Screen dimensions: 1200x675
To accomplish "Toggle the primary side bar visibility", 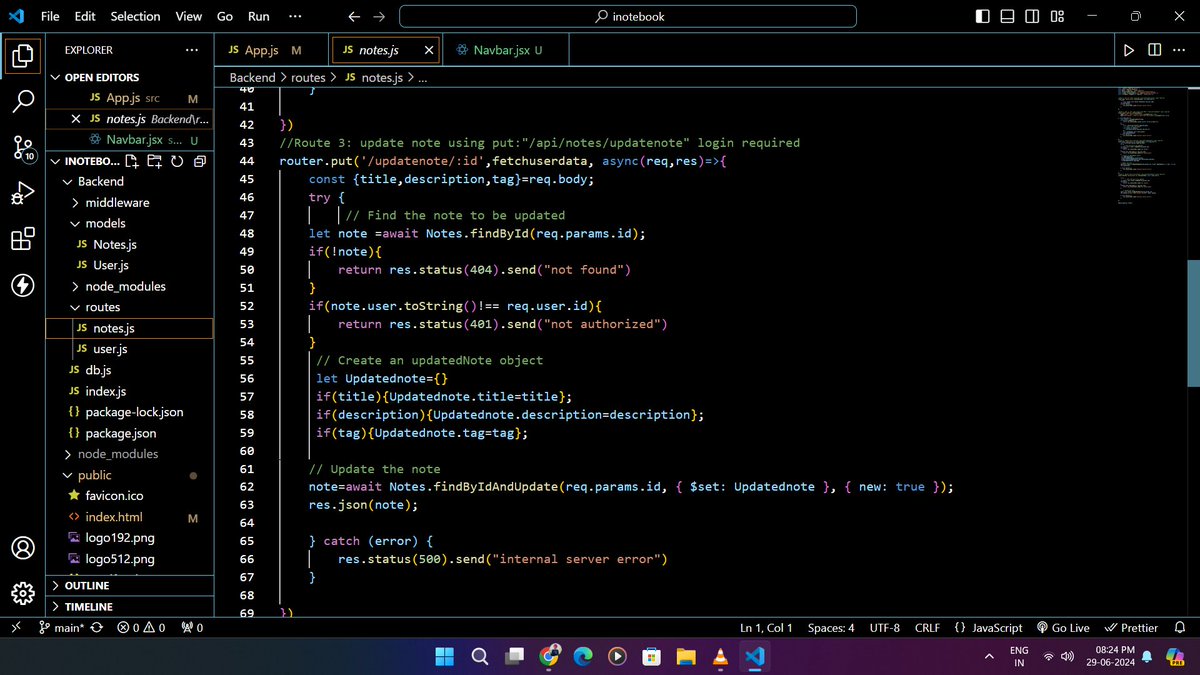I will [x=983, y=16].
